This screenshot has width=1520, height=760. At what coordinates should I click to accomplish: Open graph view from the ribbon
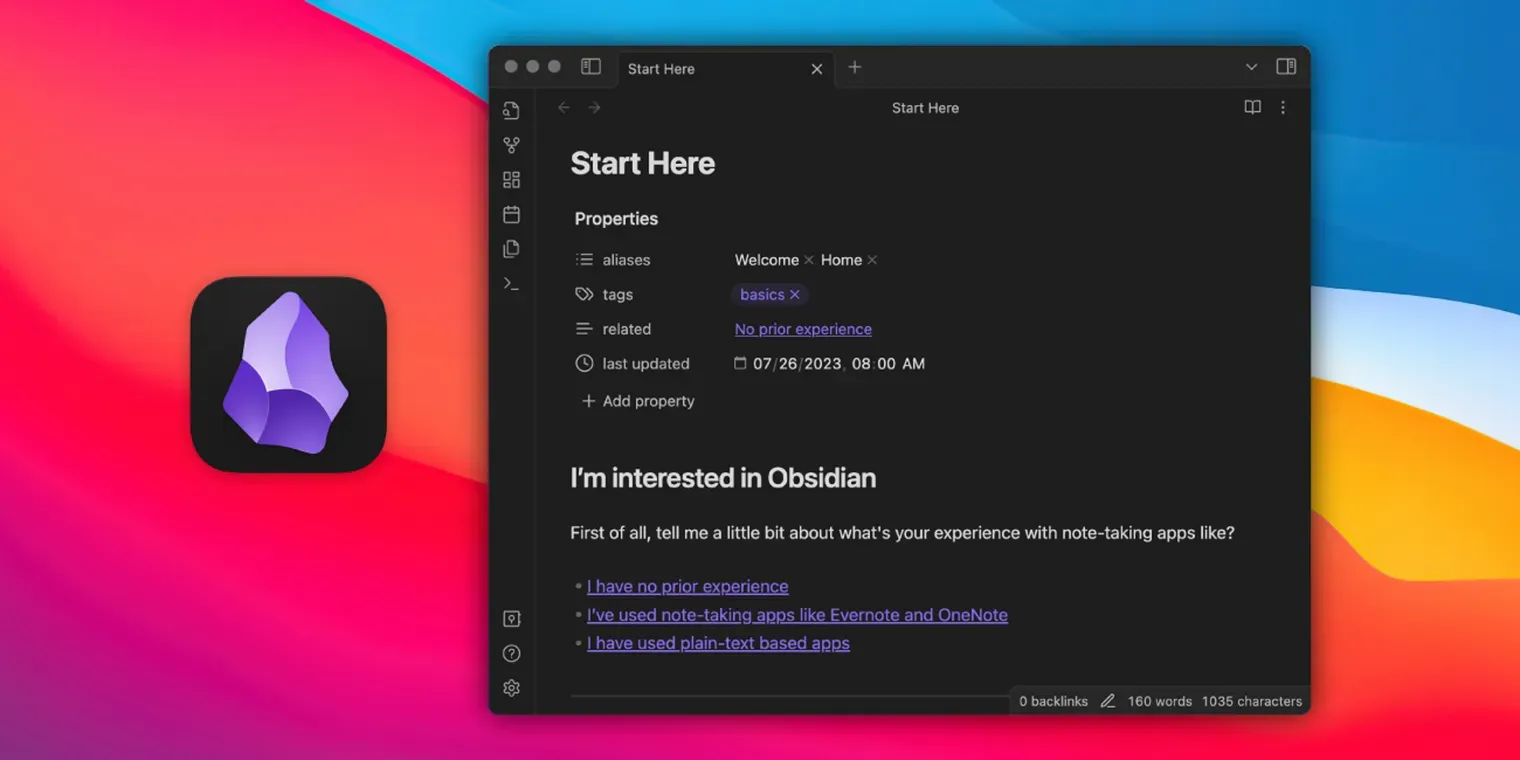pyautogui.click(x=511, y=145)
